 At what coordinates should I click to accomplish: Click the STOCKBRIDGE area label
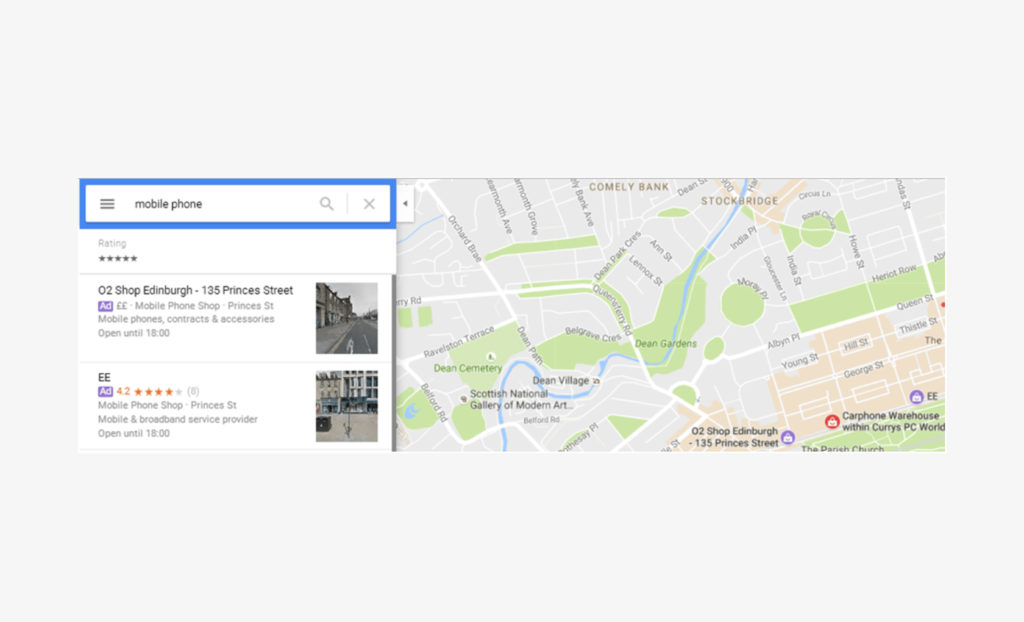tap(739, 201)
